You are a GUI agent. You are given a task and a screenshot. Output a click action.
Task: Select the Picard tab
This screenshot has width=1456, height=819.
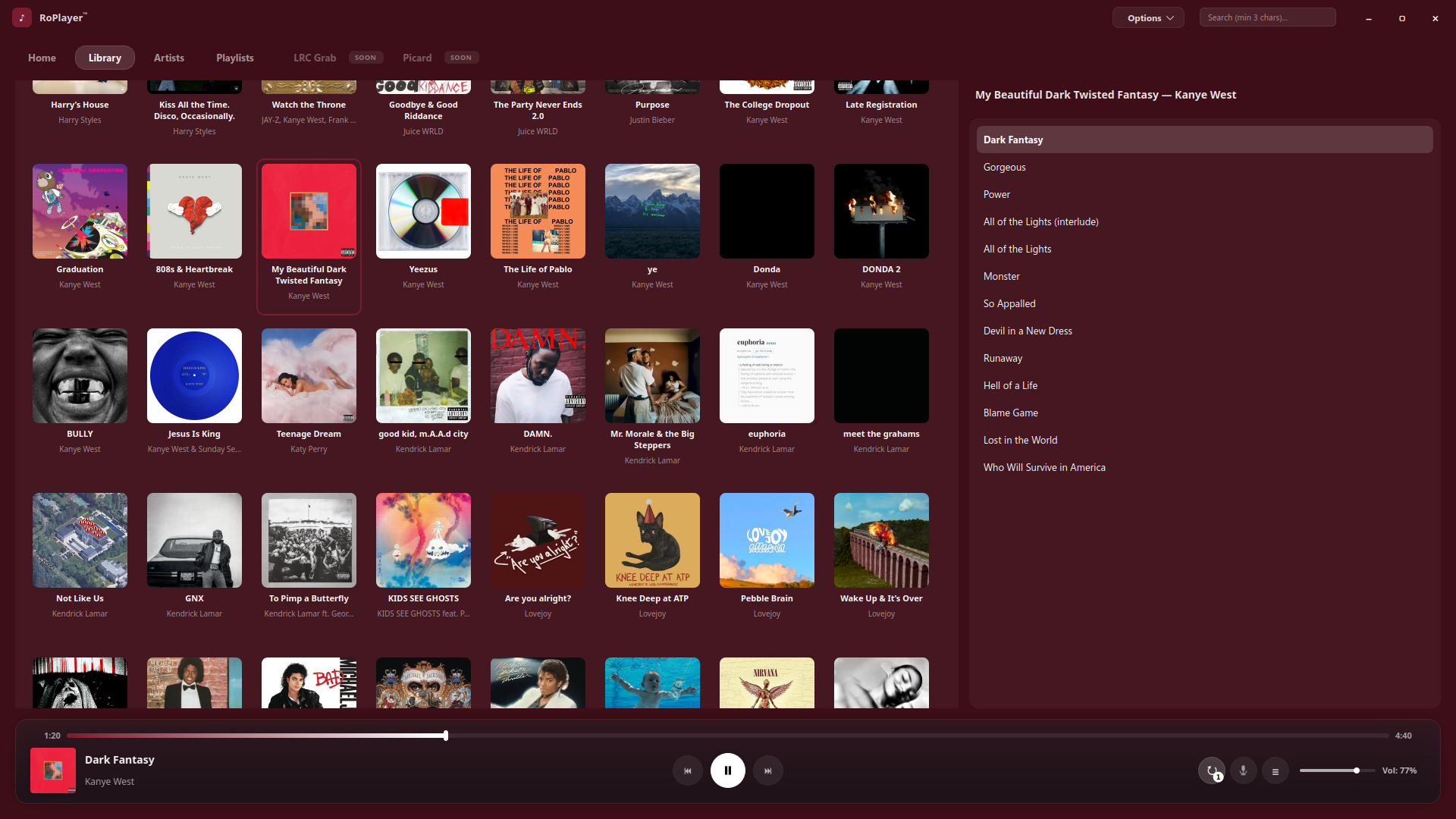point(417,58)
